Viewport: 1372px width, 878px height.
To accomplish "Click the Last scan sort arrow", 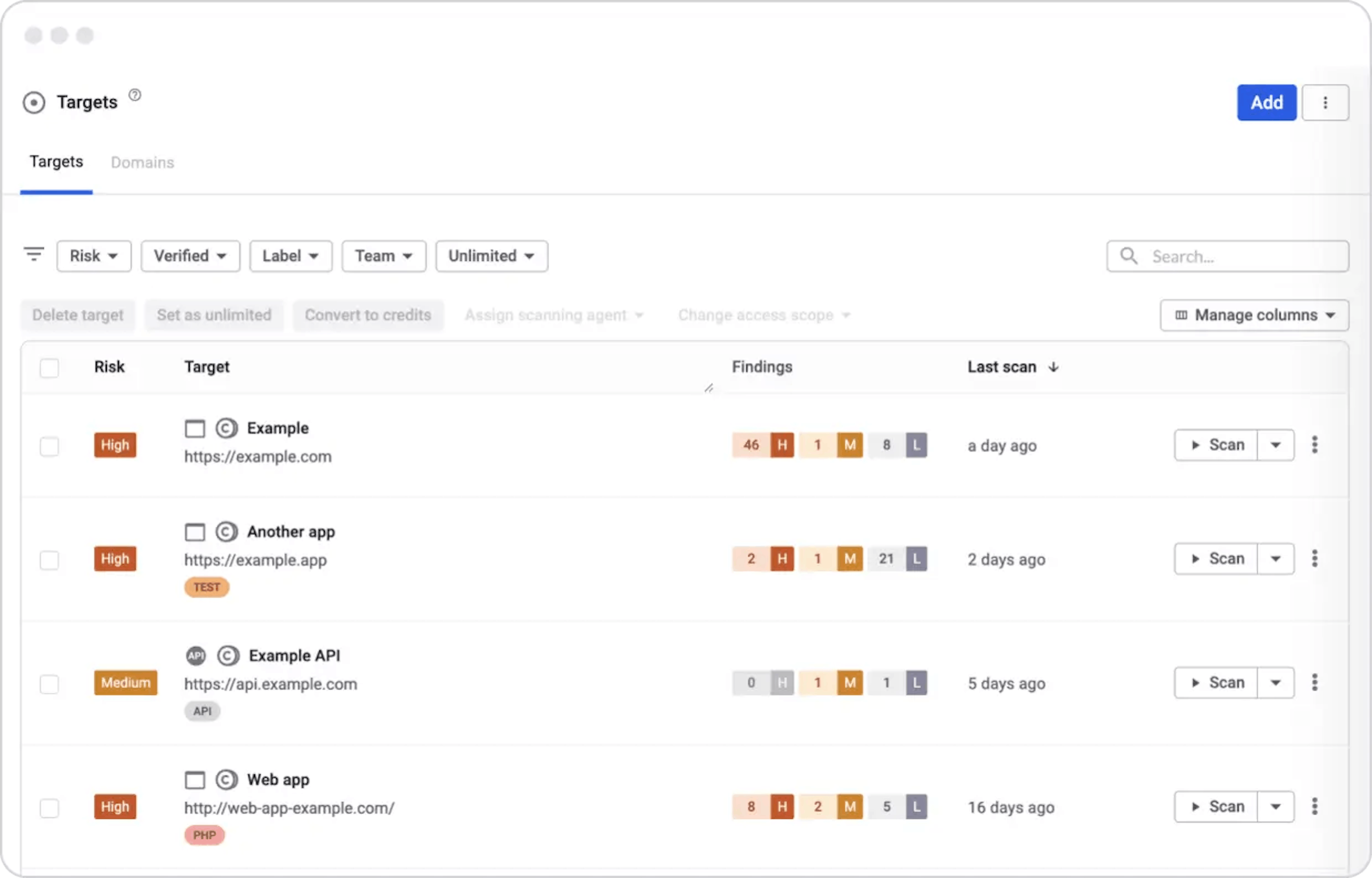I will [1054, 367].
